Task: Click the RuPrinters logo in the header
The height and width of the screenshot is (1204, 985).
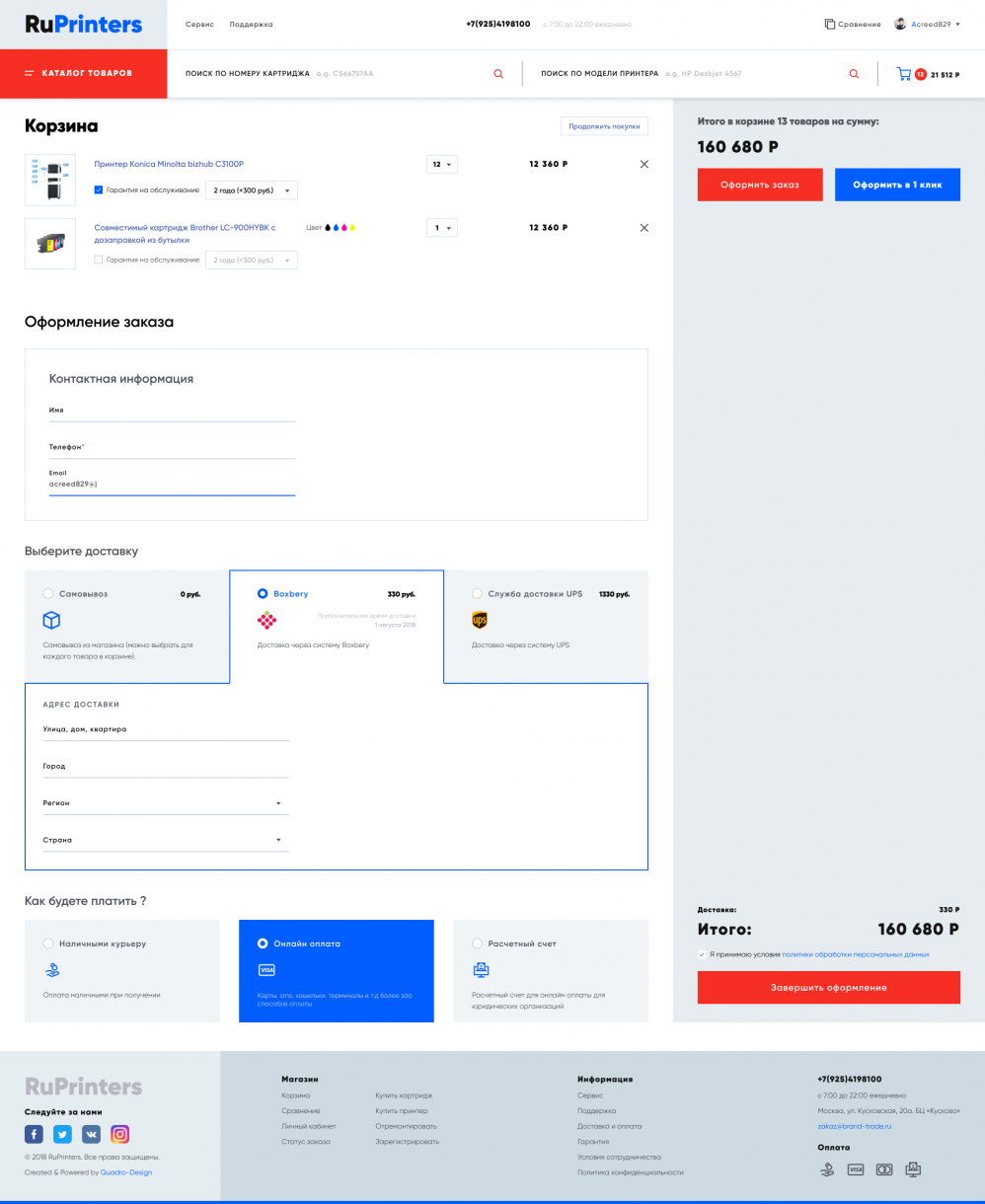Action: tap(84, 25)
